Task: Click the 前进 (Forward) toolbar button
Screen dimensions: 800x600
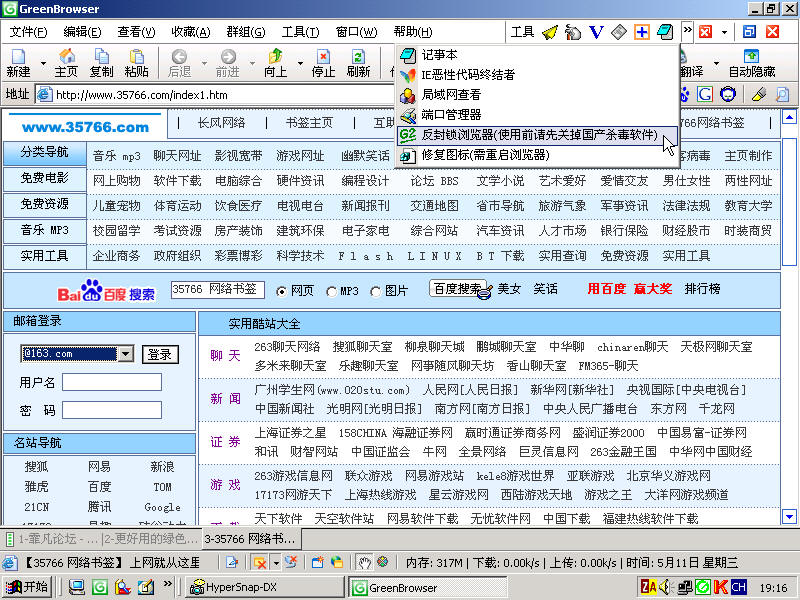Action: [228, 63]
